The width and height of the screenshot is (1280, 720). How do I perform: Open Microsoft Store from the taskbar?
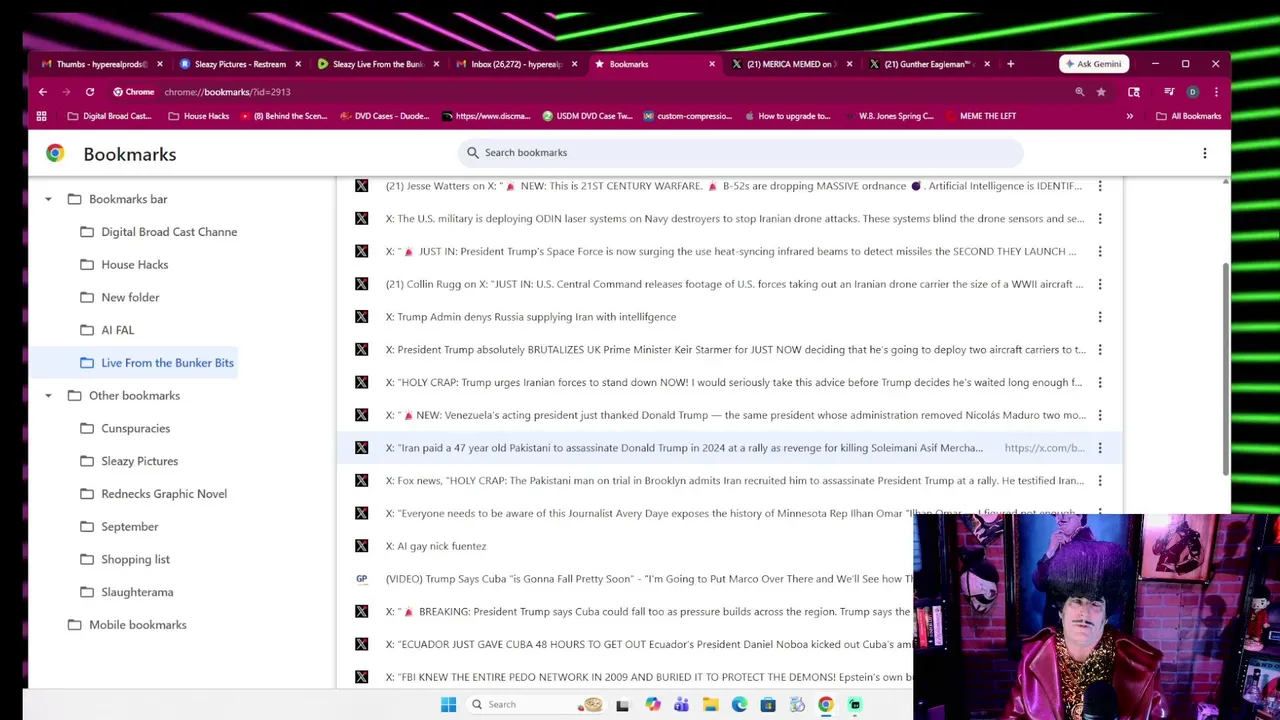(x=768, y=704)
